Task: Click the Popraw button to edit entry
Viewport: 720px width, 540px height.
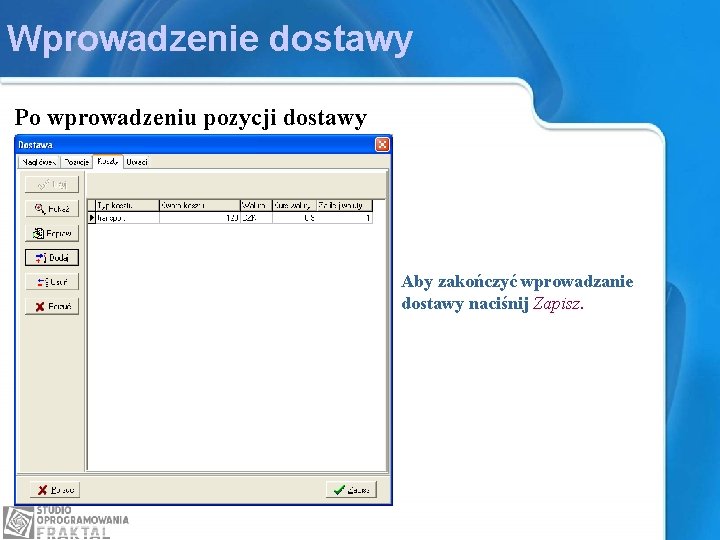Action: pos(52,233)
